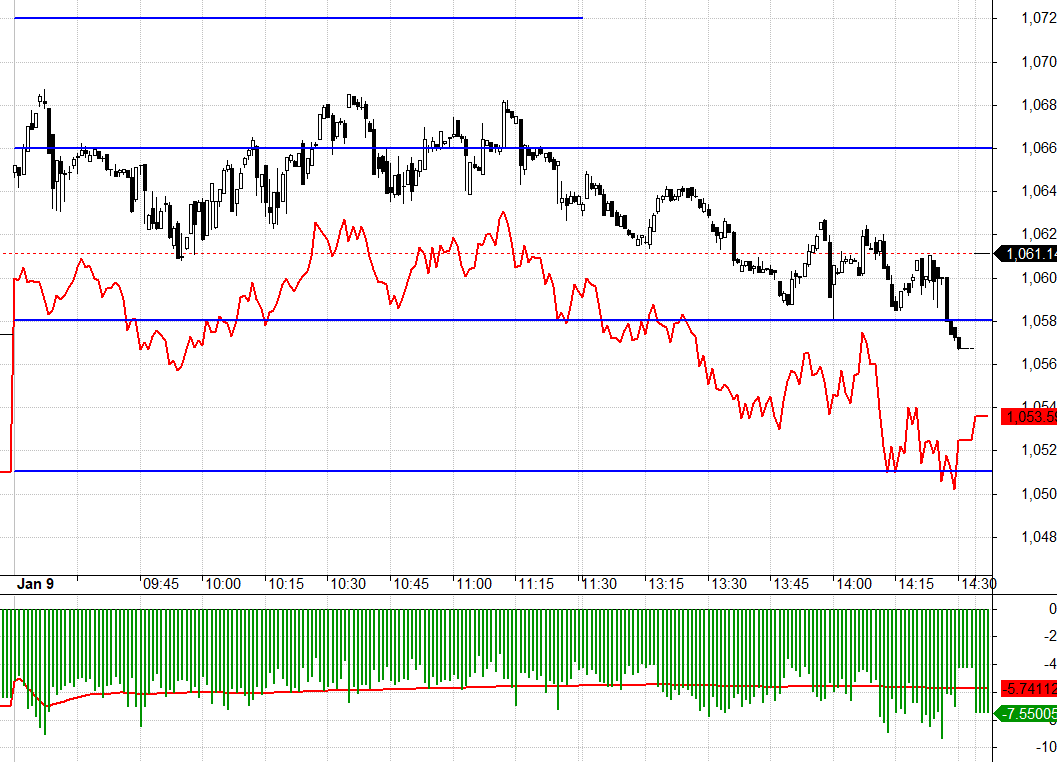
Task: Select the 13:15 time axis label
Action: pyautogui.click(x=666, y=584)
